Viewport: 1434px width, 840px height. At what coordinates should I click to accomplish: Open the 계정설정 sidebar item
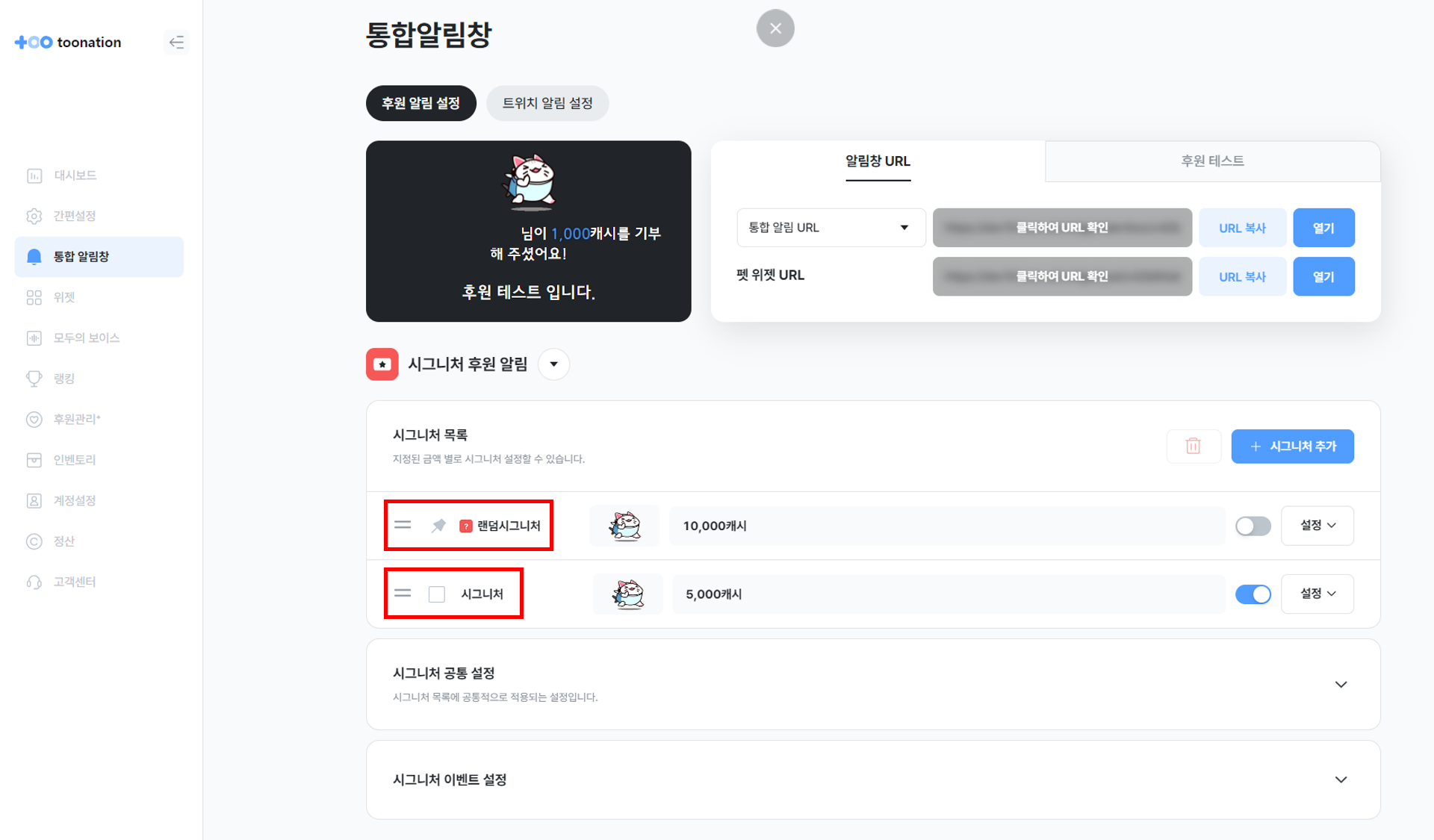pyautogui.click(x=99, y=500)
